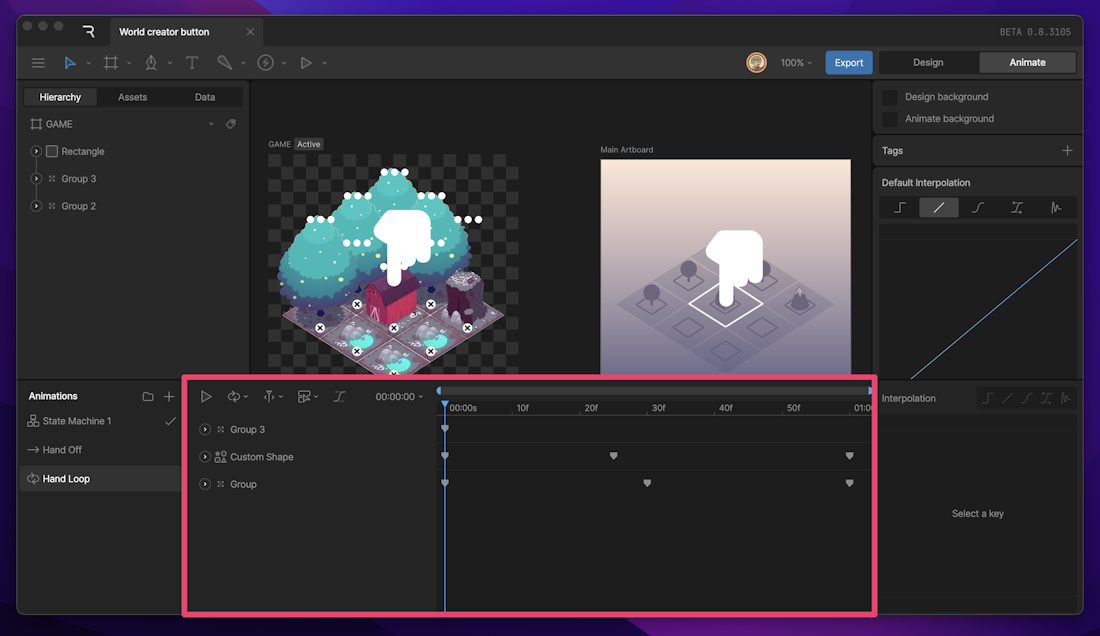The height and width of the screenshot is (636, 1100).
Task: Add a new animation with the plus icon
Action: [169, 396]
